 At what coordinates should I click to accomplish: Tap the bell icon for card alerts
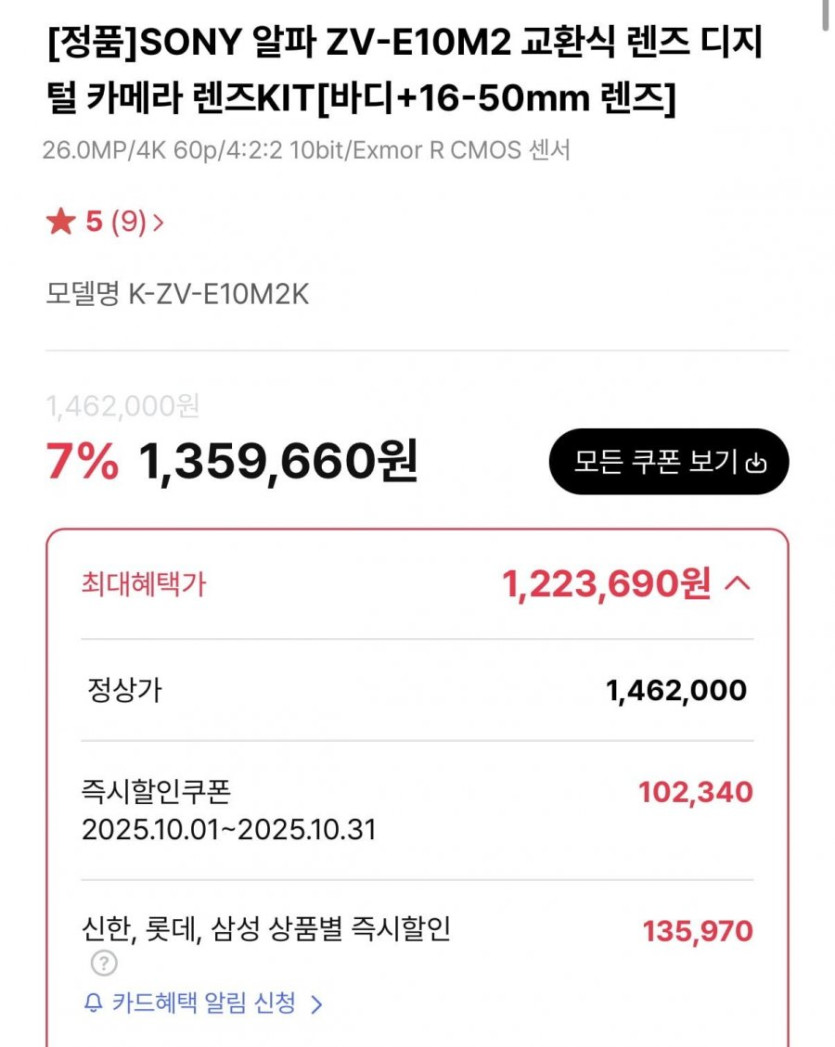[x=92, y=1003]
